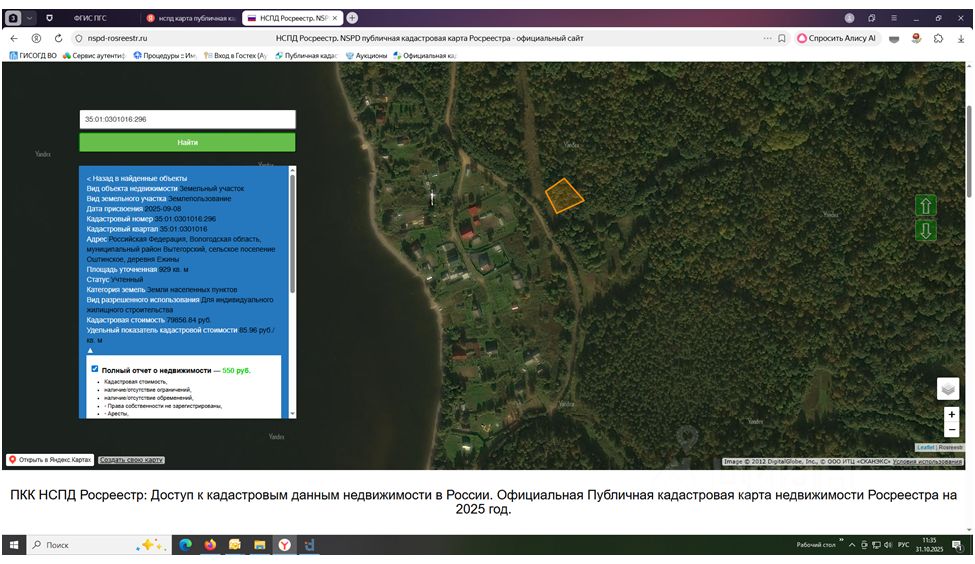Zoom out the map with minus
The image size is (975, 564).
[x=951, y=430]
